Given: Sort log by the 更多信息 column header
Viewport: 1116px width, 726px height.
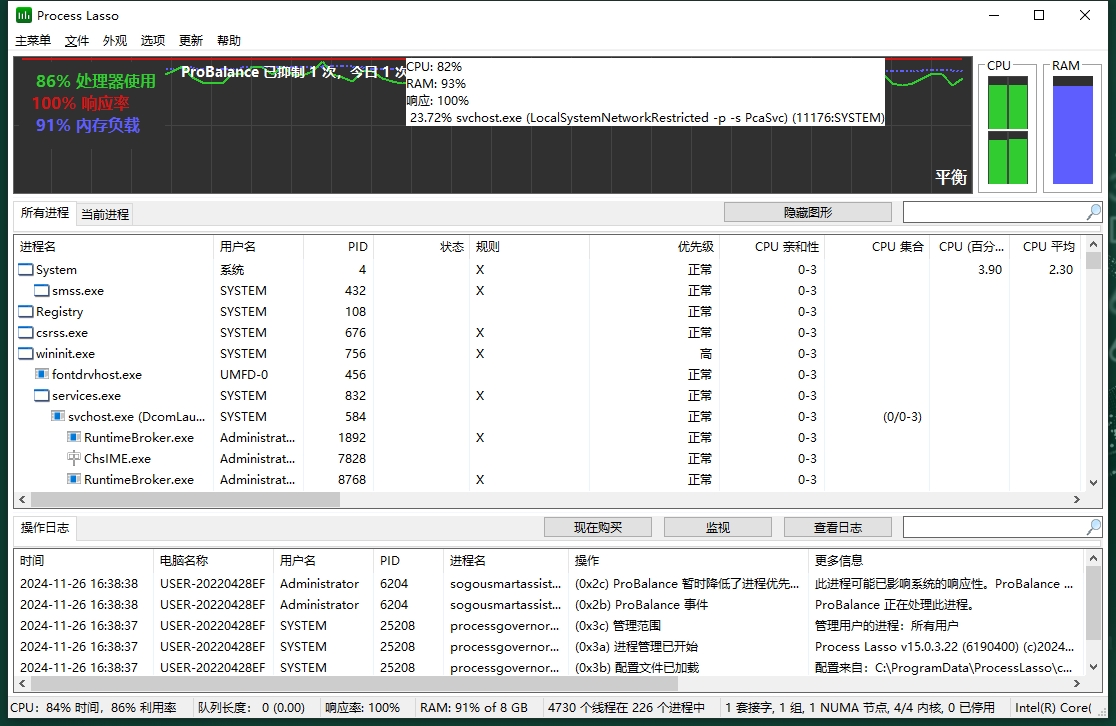Looking at the screenshot, I should (x=946, y=561).
